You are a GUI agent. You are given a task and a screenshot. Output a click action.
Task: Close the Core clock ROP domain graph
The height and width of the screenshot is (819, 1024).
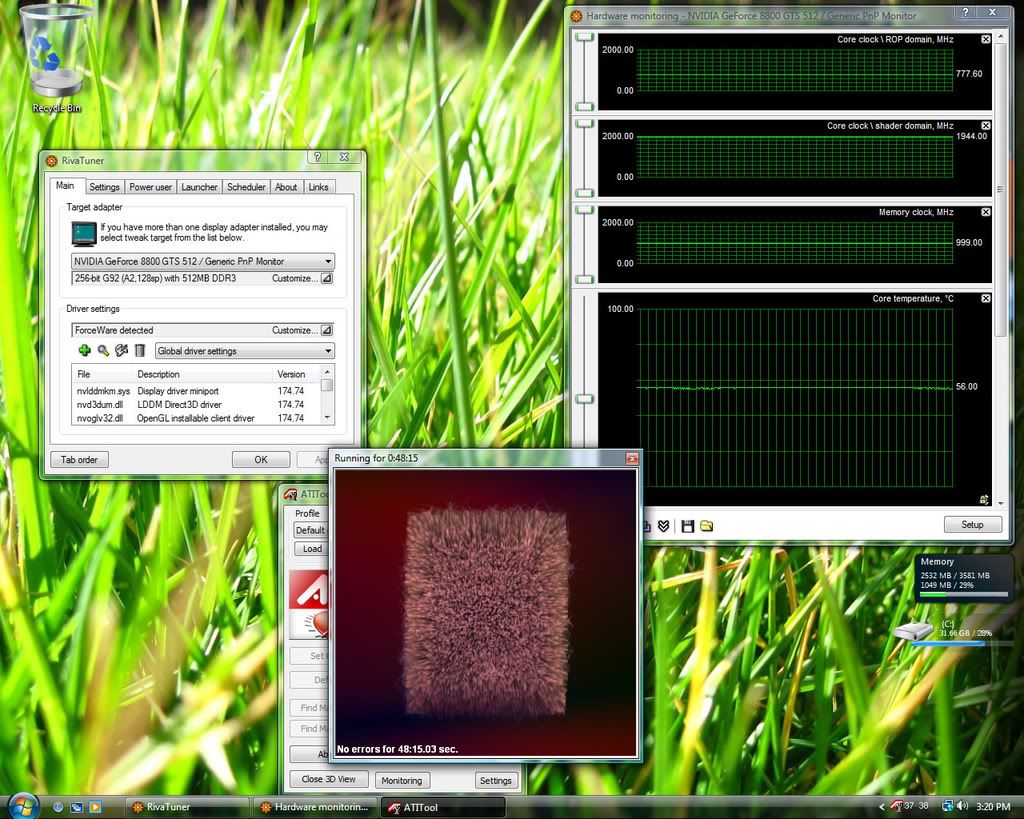[986, 39]
